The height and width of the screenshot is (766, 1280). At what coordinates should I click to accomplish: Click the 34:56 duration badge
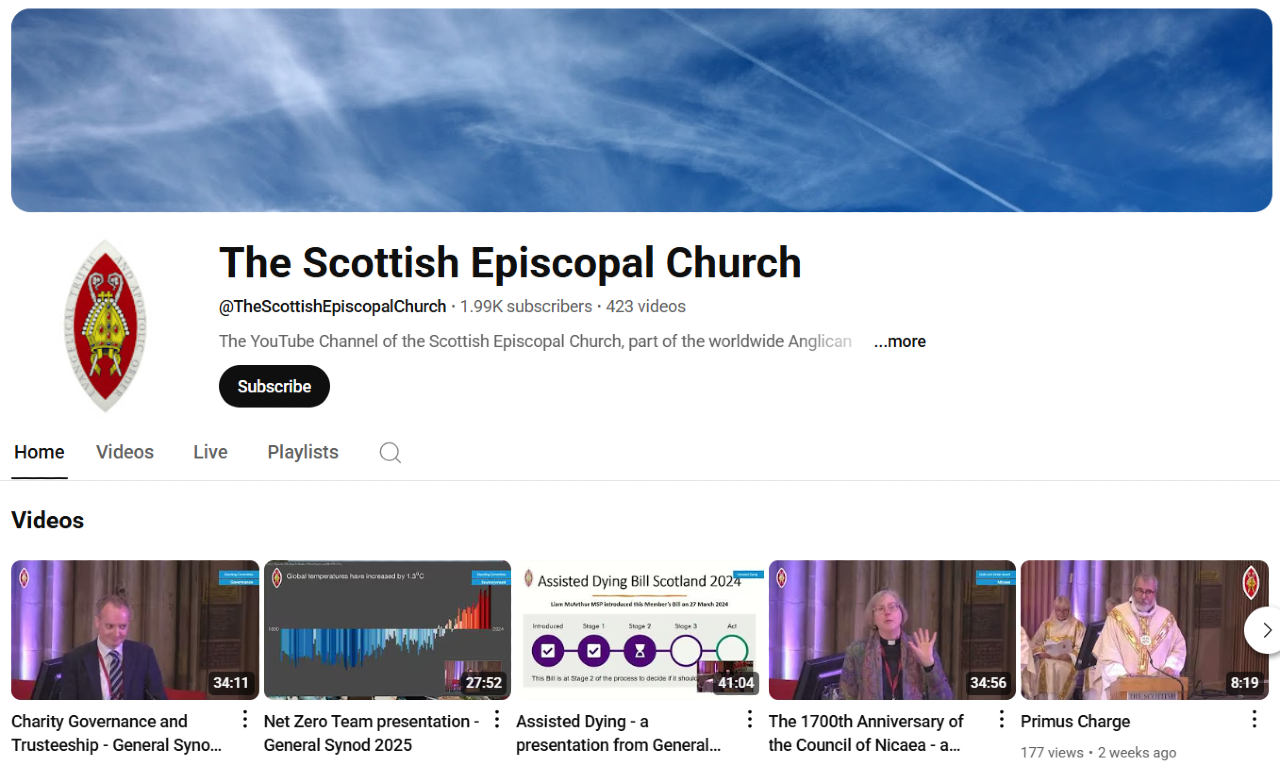coord(988,683)
